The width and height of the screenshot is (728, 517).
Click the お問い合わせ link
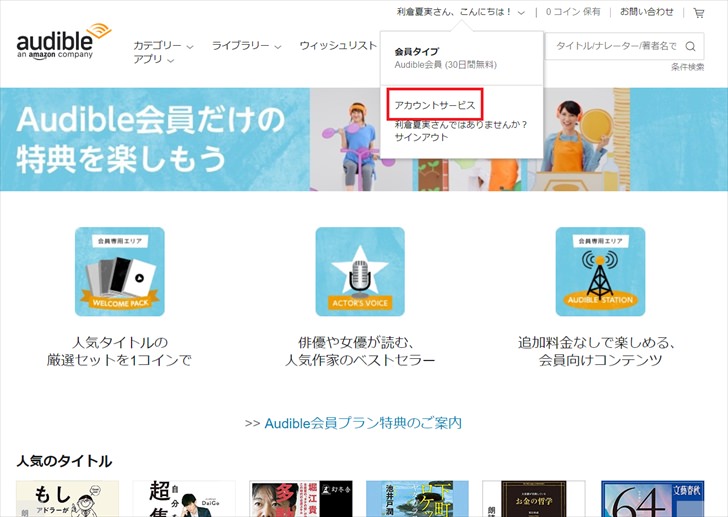[x=647, y=12]
